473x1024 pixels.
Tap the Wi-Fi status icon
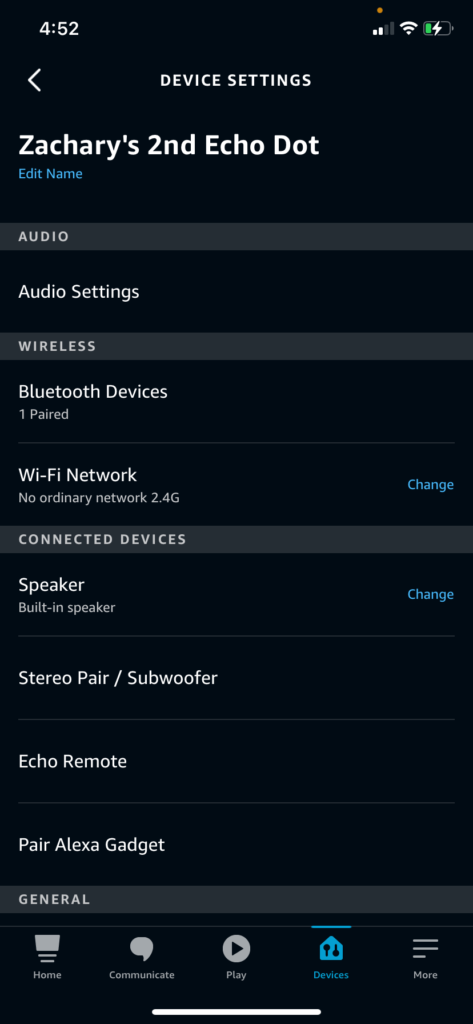[409, 28]
